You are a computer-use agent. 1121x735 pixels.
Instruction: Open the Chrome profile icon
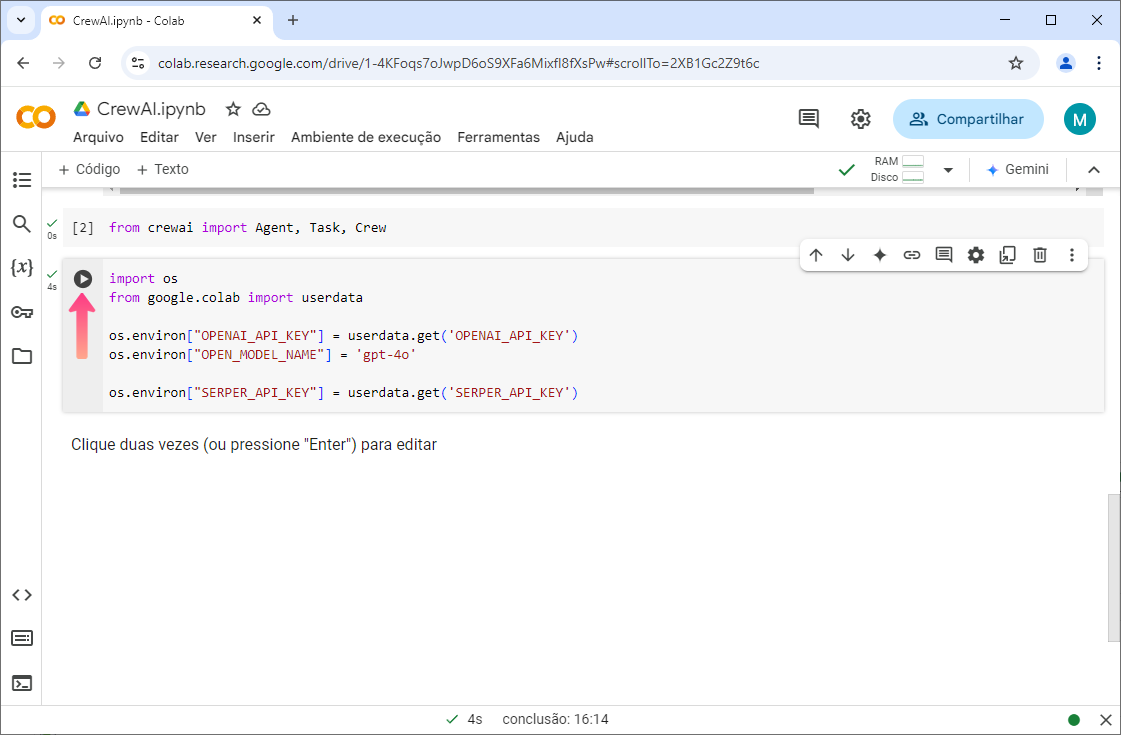(x=1065, y=63)
